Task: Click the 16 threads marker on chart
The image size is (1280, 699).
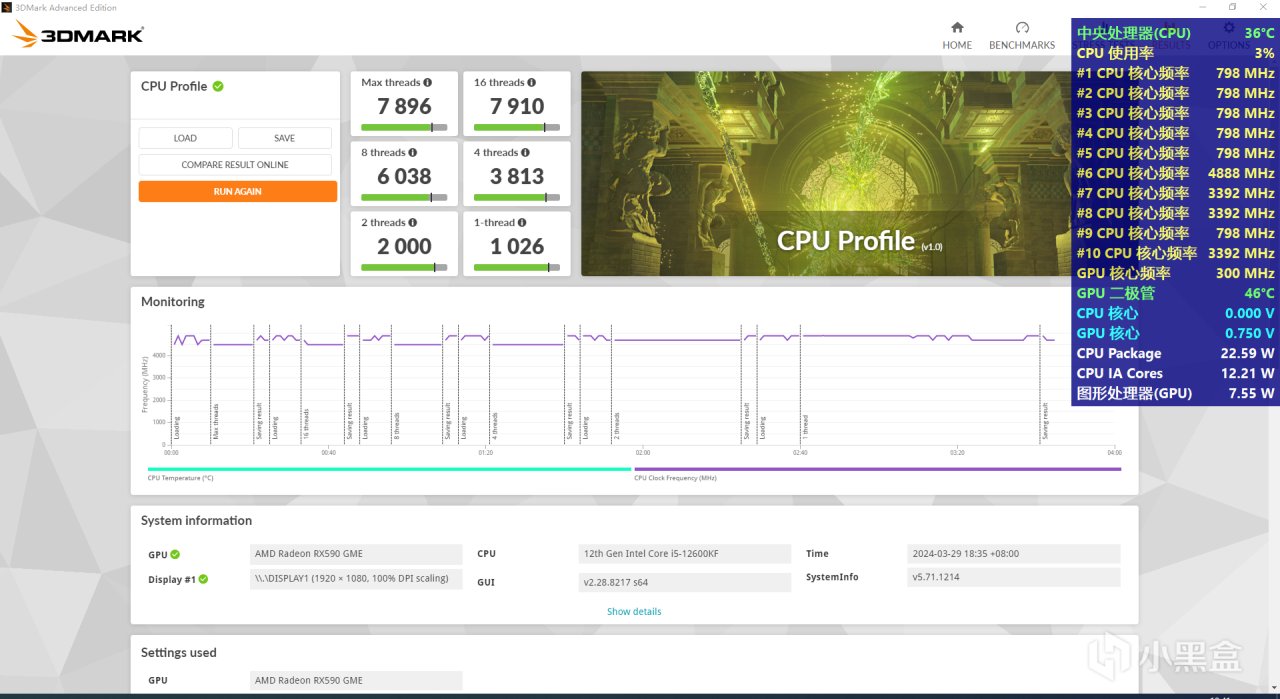Action: coord(306,425)
